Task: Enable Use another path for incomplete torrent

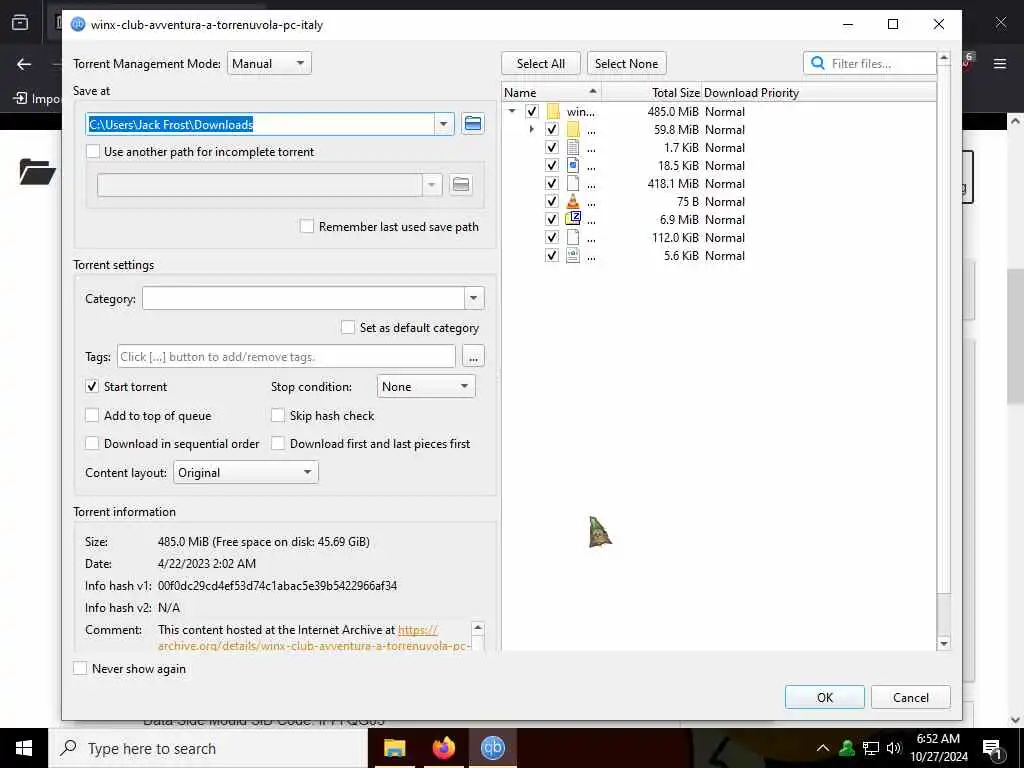Action: point(93,152)
